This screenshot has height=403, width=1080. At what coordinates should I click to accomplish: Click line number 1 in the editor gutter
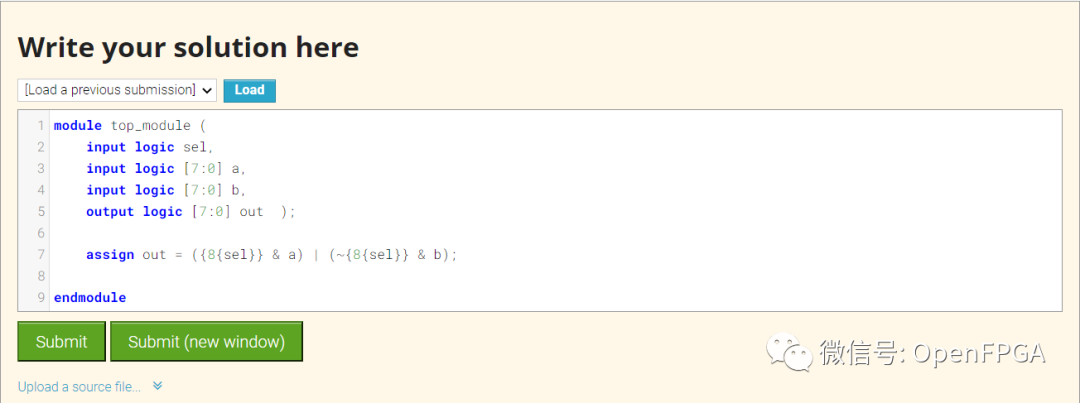pos(41,126)
